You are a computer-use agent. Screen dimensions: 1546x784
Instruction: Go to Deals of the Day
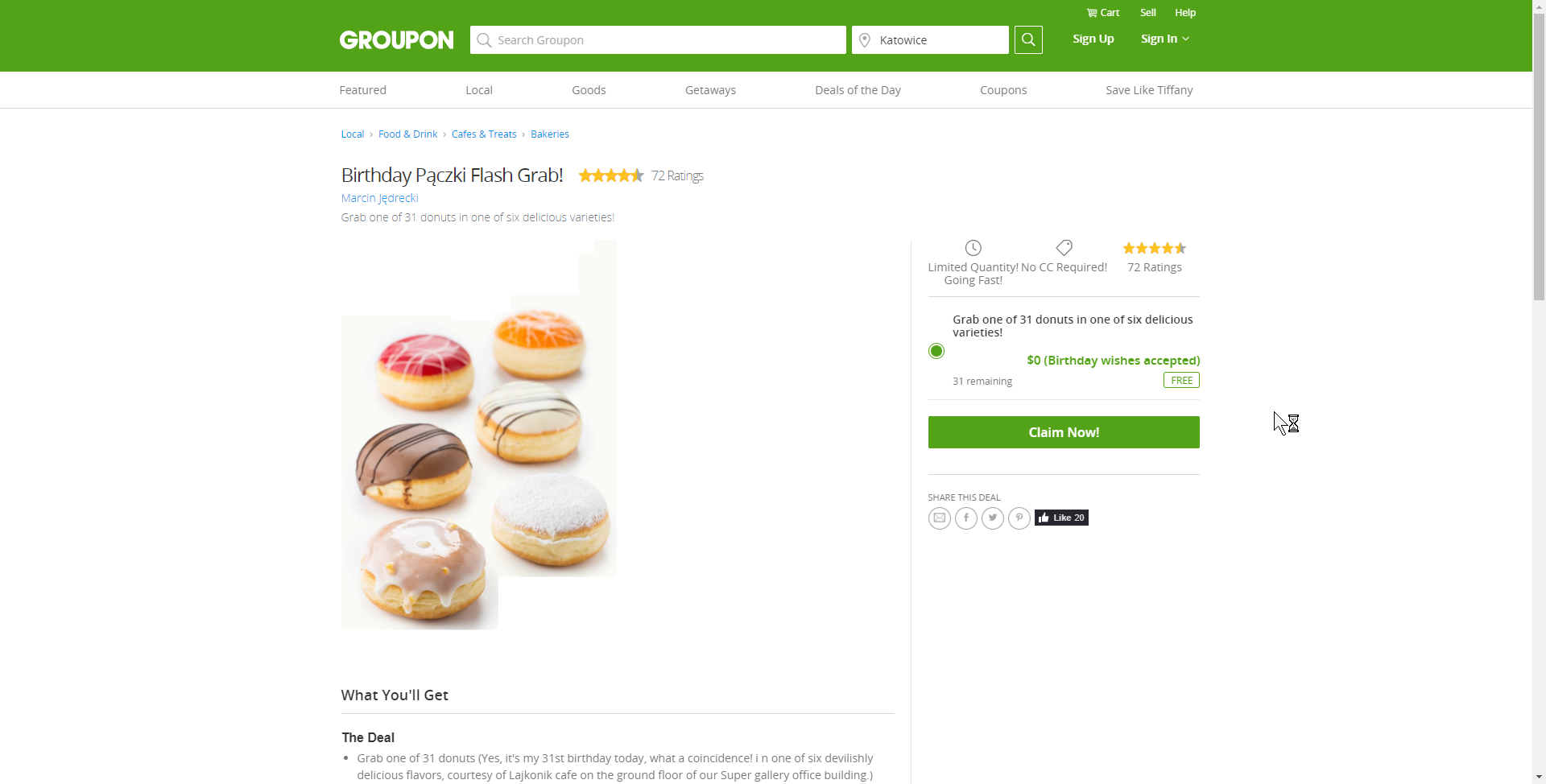point(858,90)
